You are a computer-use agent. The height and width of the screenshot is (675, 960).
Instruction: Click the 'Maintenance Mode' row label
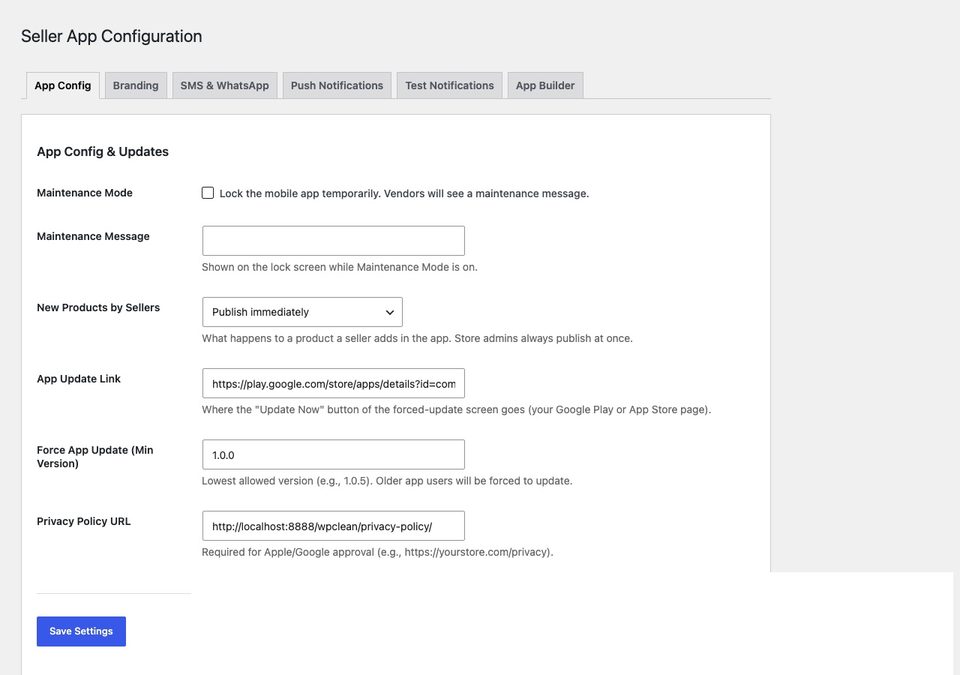point(84,193)
